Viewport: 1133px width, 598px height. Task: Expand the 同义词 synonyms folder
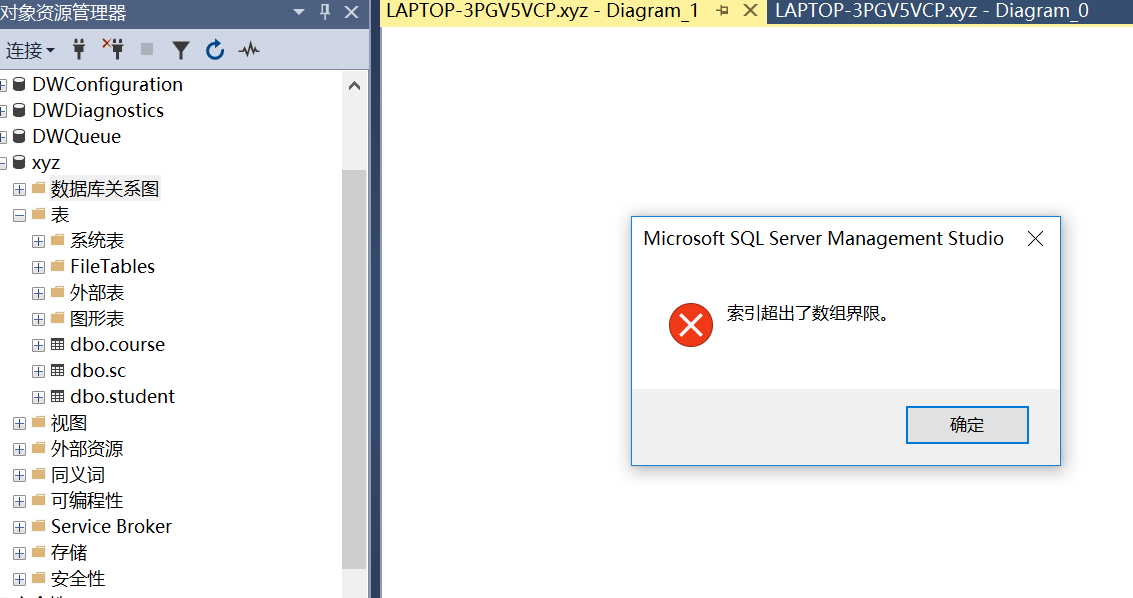(20, 475)
